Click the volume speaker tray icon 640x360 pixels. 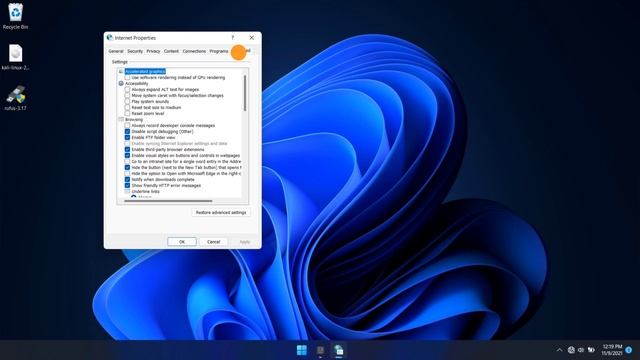coord(581,350)
